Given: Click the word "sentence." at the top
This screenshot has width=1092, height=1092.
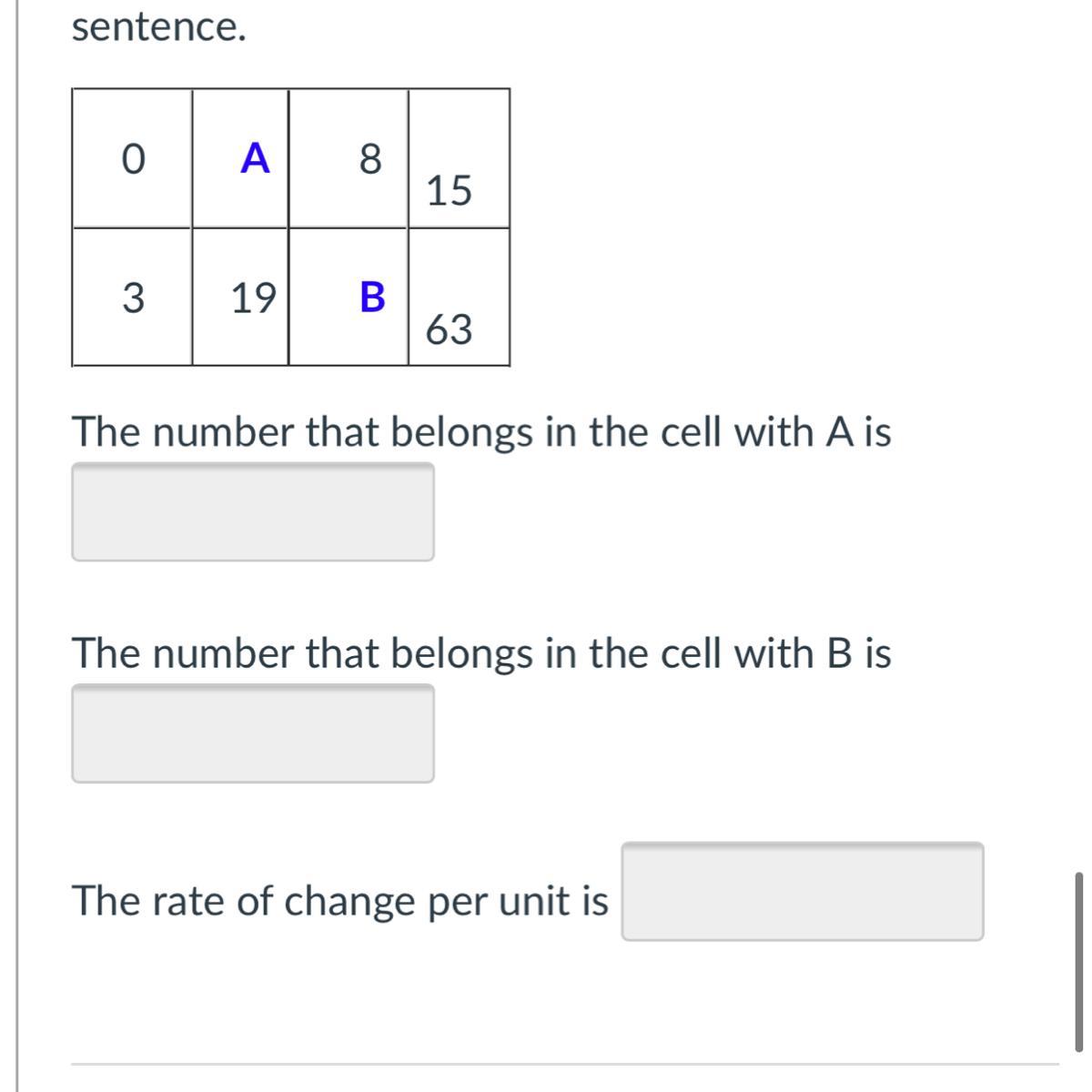Looking at the screenshot, I should click(x=158, y=28).
